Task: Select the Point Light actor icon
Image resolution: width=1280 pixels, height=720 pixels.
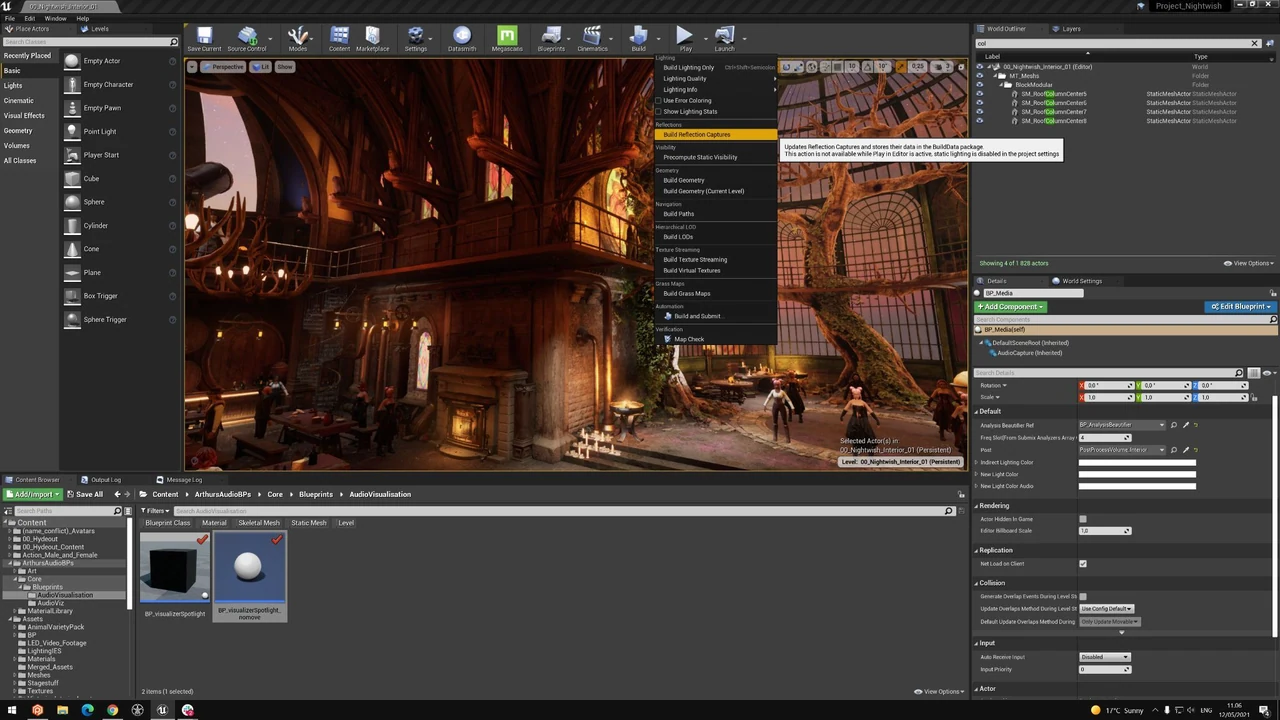Action: (x=72, y=131)
